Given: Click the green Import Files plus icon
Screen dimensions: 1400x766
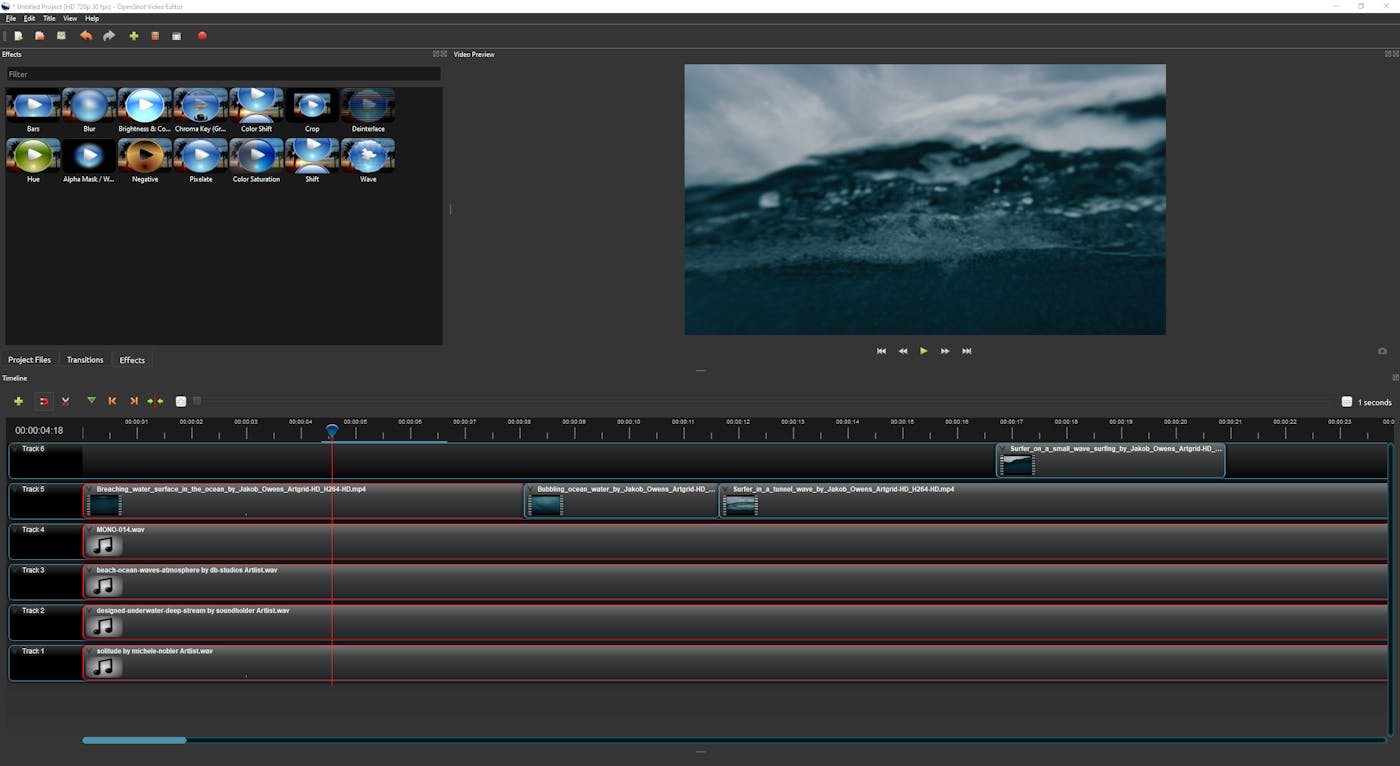Looking at the screenshot, I should pyautogui.click(x=134, y=36).
